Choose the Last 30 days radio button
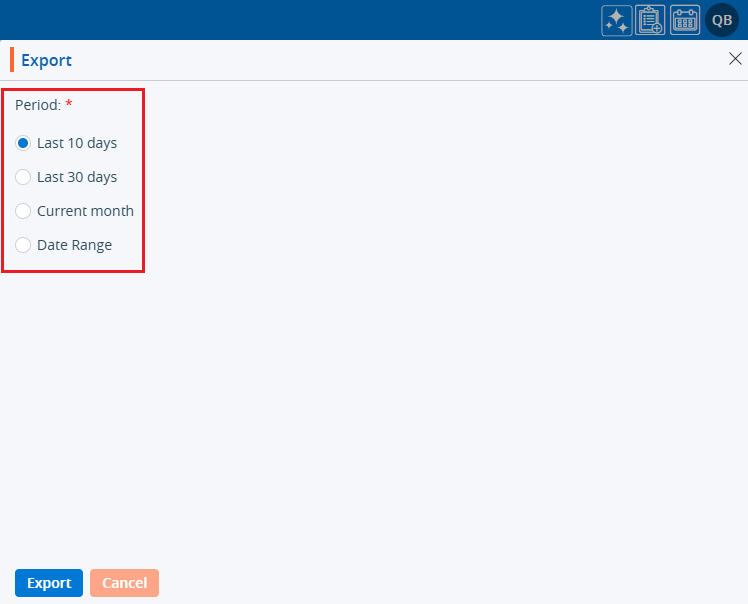 23,177
